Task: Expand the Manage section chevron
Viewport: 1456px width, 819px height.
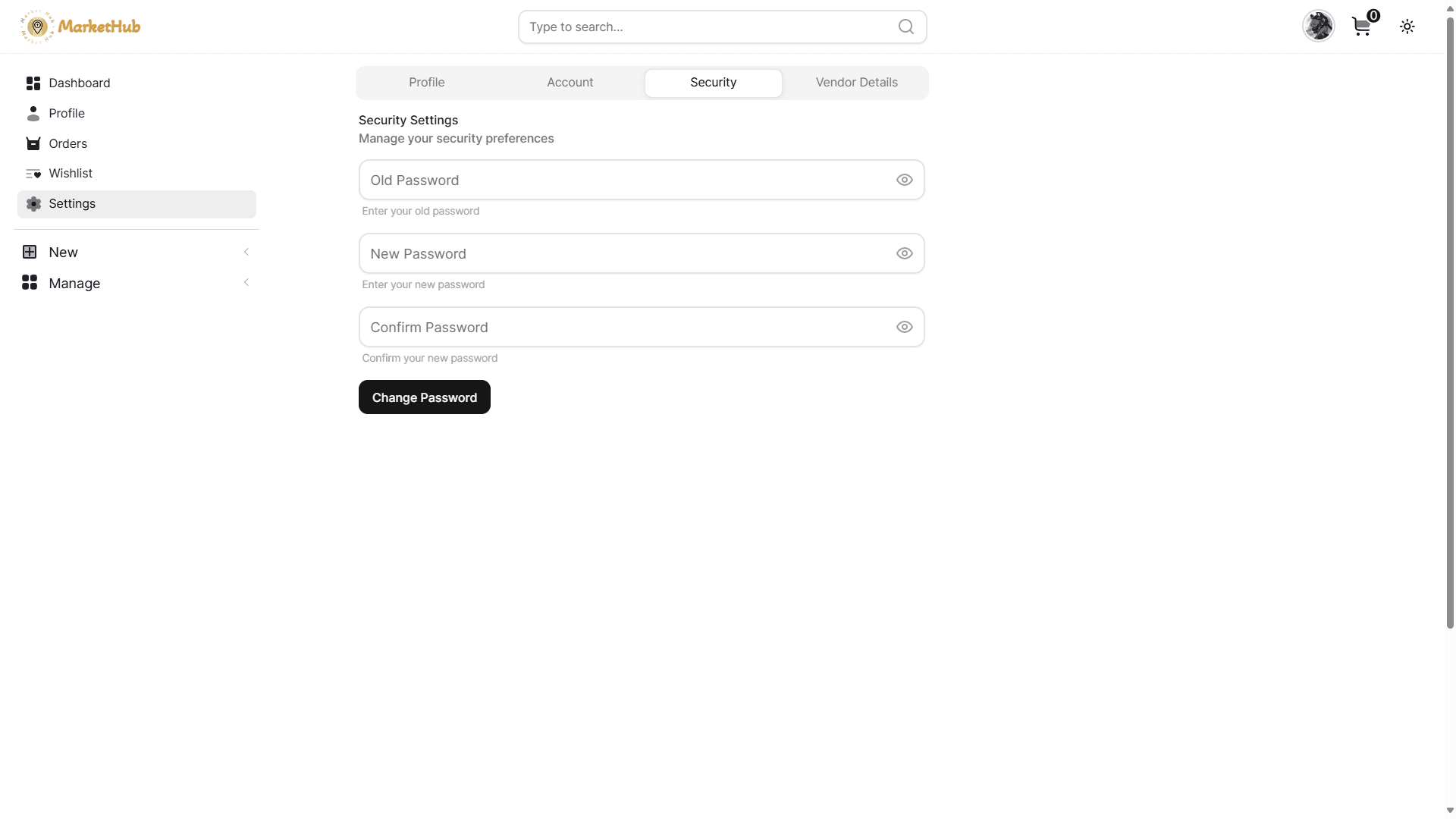Action: (246, 282)
